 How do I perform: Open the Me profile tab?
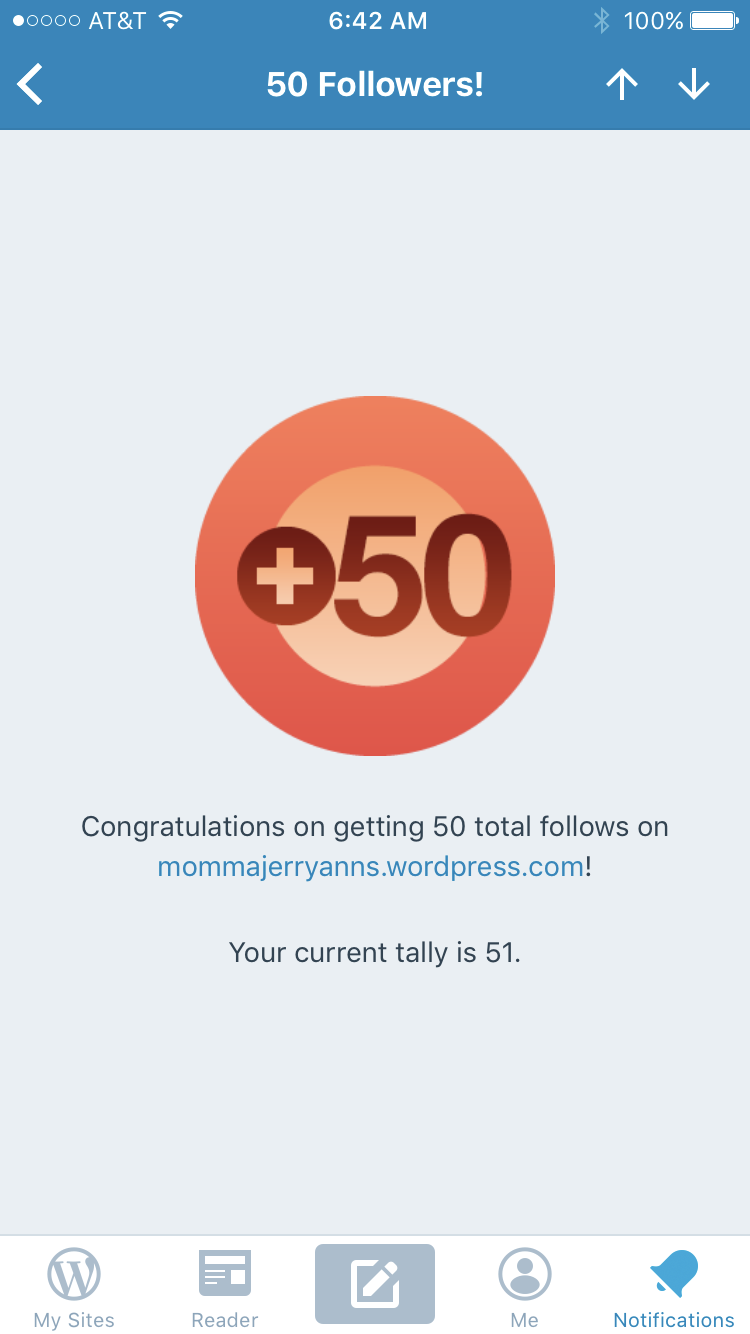[x=524, y=1289]
